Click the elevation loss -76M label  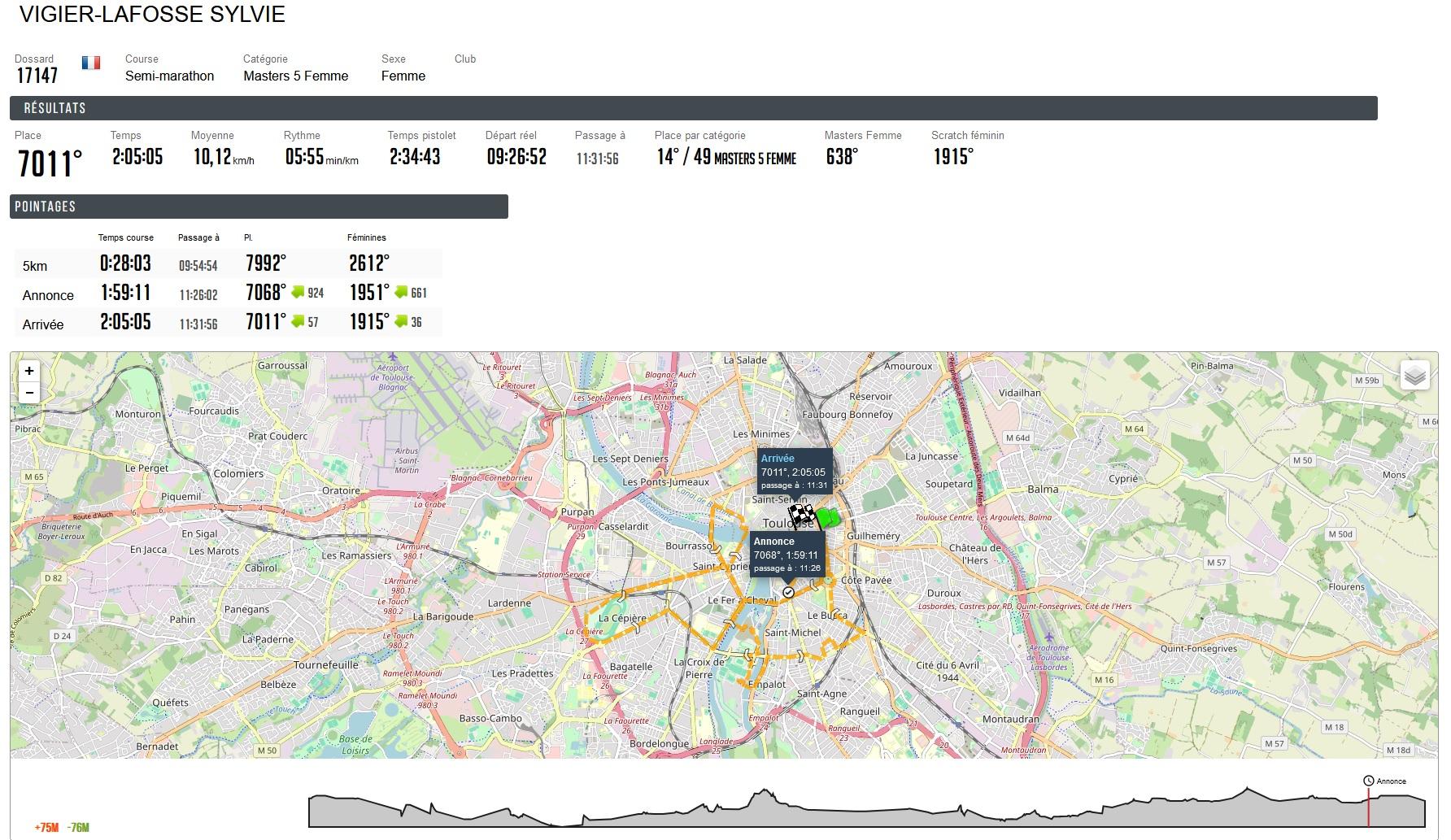(x=78, y=828)
